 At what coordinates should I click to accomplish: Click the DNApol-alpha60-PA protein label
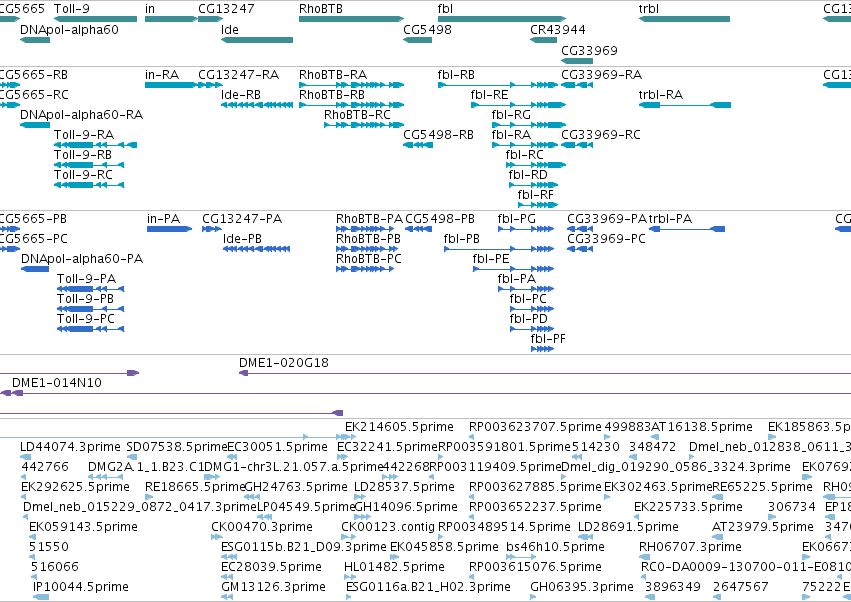coord(82,259)
